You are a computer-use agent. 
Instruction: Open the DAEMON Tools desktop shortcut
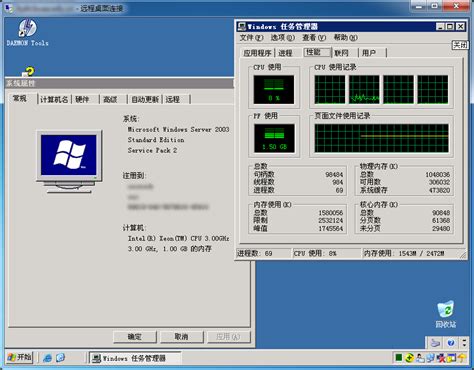tap(27, 32)
